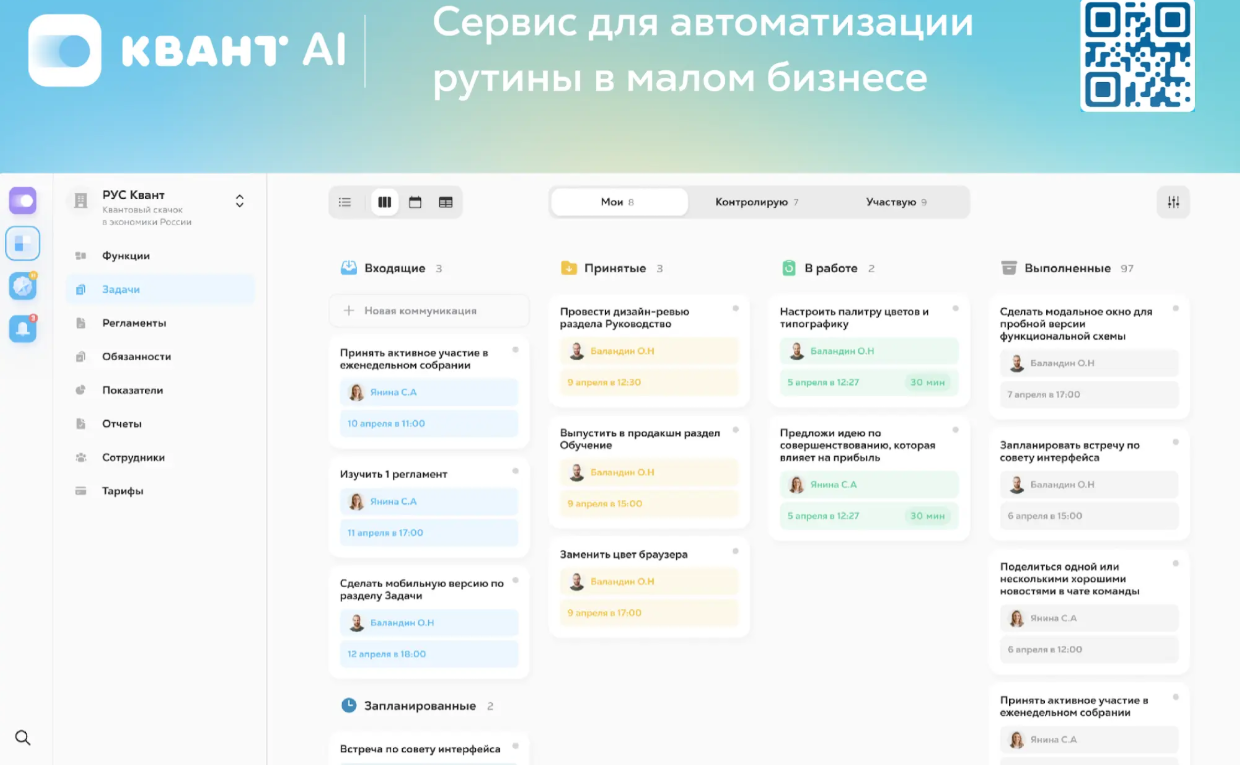The width and height of the screenshot is (1240, 765).
Task: Open Отчеты section in sidebar
Action: click(160, 423)
